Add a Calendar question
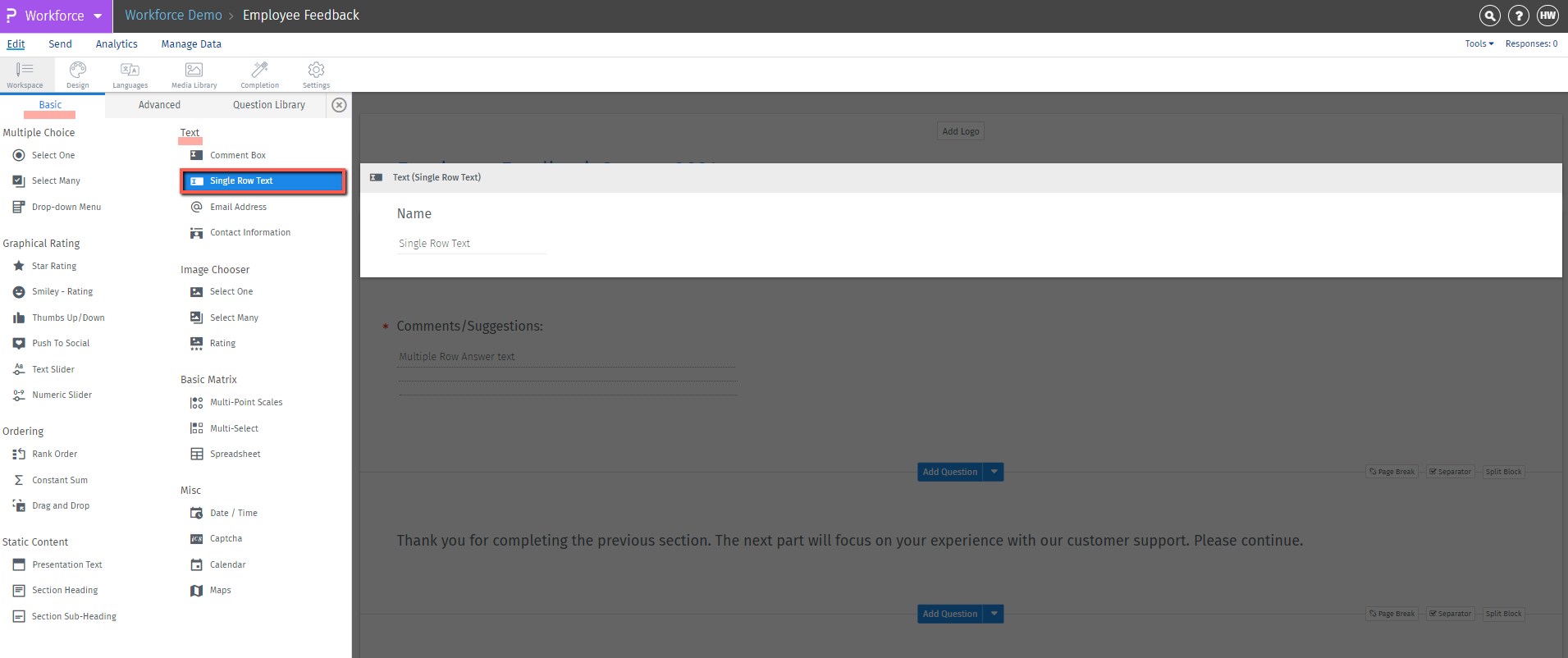 coord(218,564)
